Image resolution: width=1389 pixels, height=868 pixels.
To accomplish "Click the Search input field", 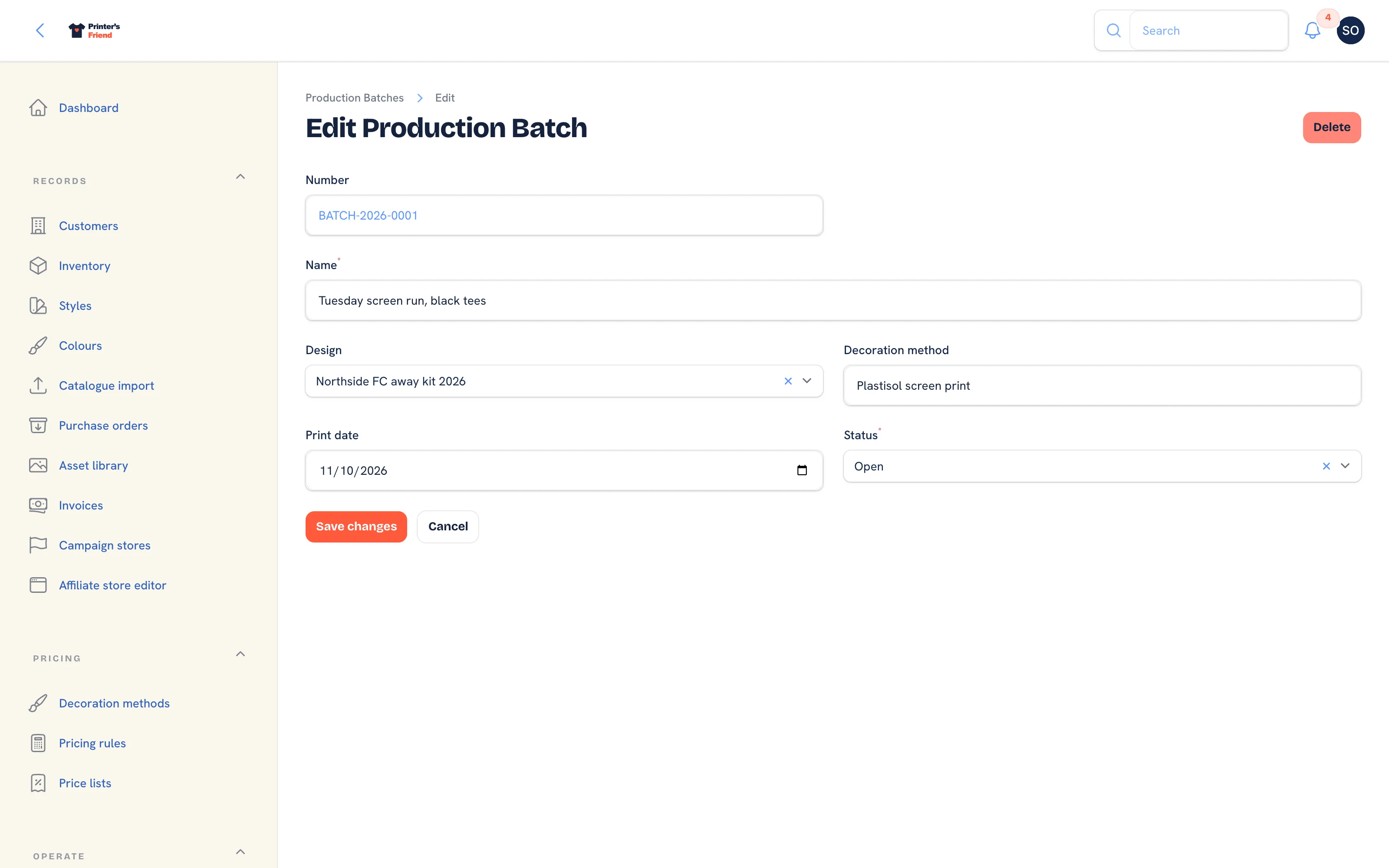I will point(1209,30).
